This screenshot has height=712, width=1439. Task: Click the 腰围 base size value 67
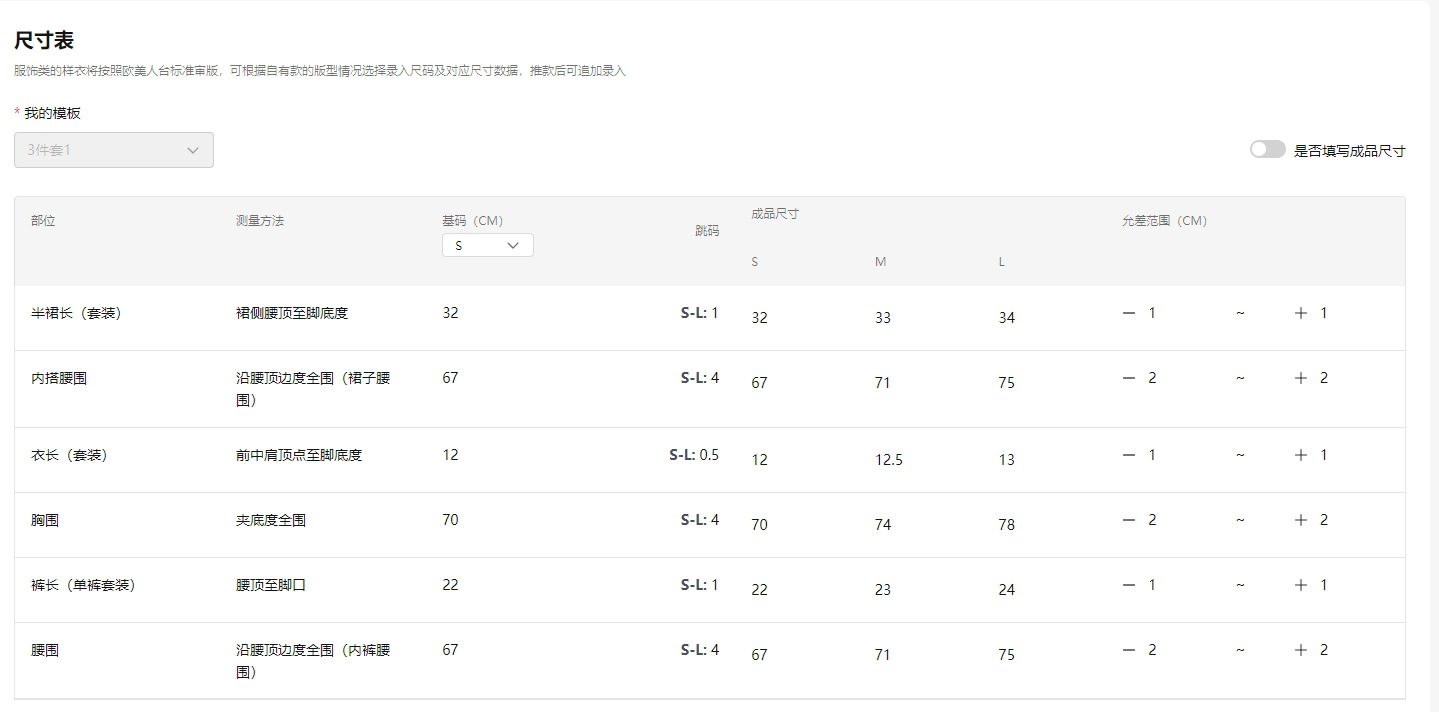450,650
